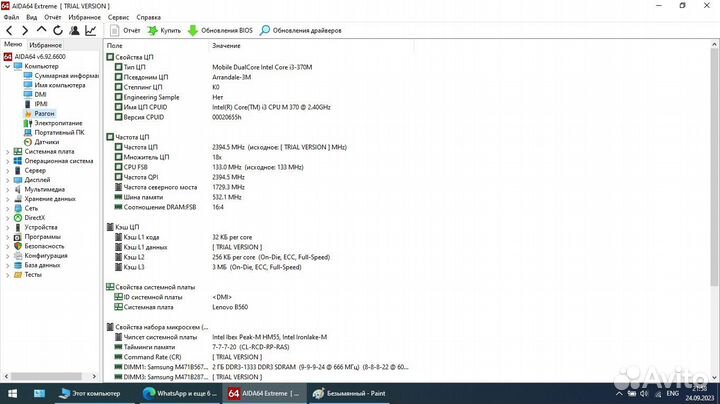The image size is (720, 404).
Task: Click the scroll-down arrow of main panel
Action: pos(714,377)
